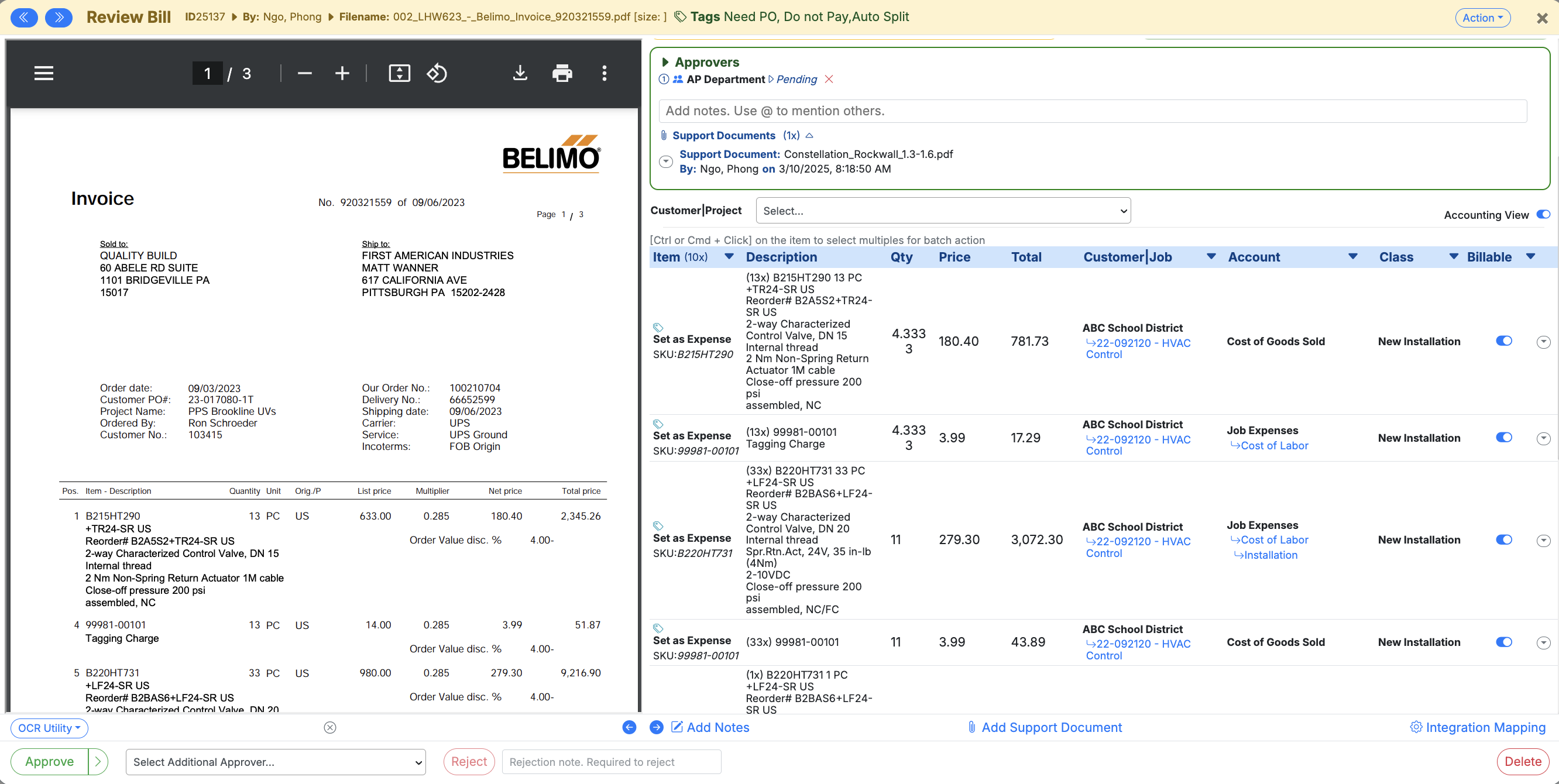The width and height of the screenshot is (1559, 784).
Task: Remove the AP Department approver
Action: [829, 79]
